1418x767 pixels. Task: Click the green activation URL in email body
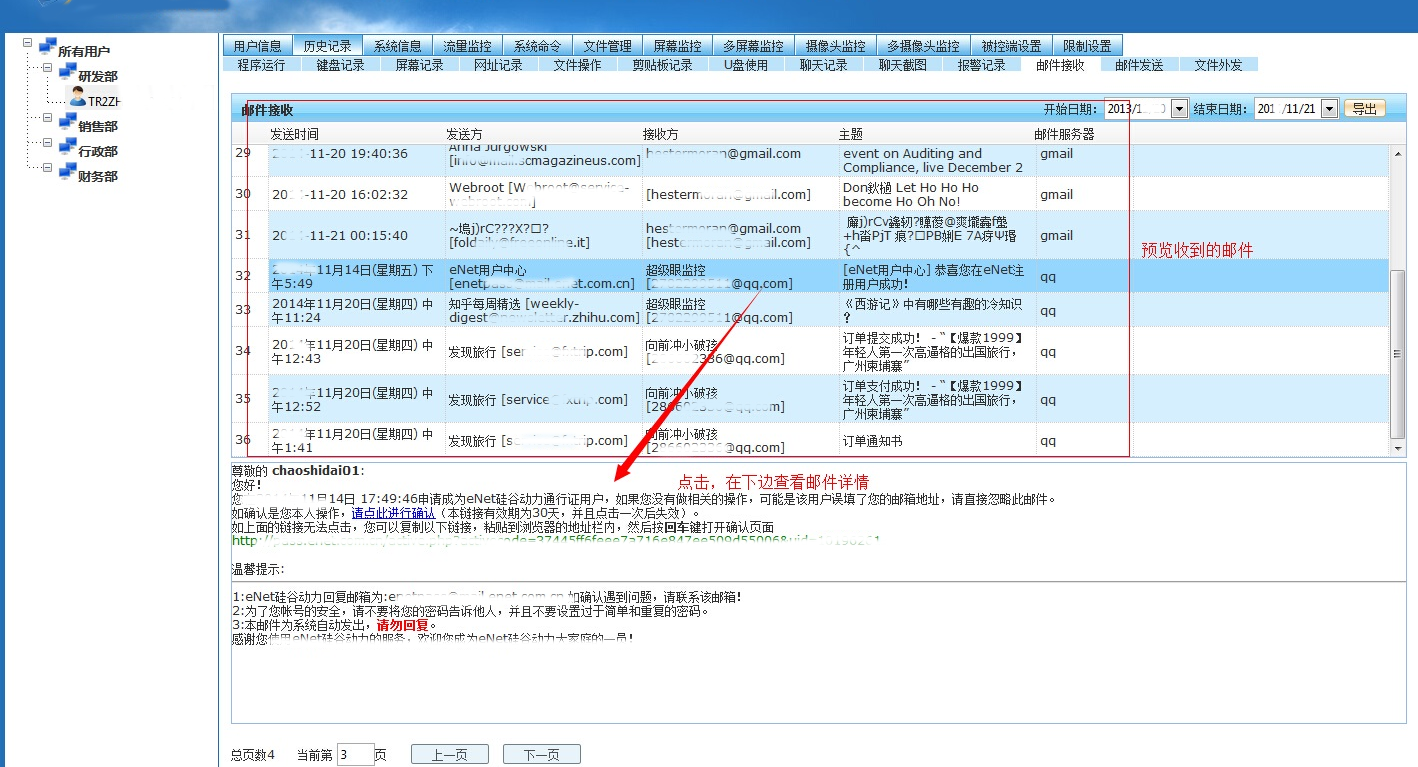555,541
